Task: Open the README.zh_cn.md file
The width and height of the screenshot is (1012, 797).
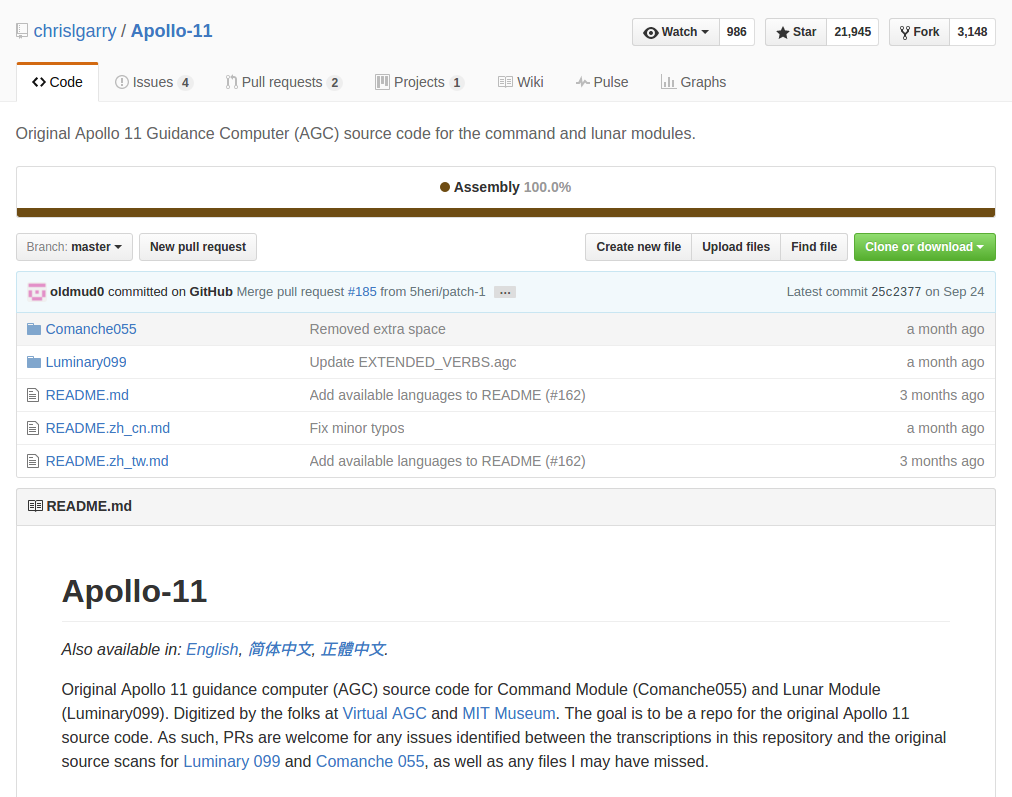Action: pos(108,428)
